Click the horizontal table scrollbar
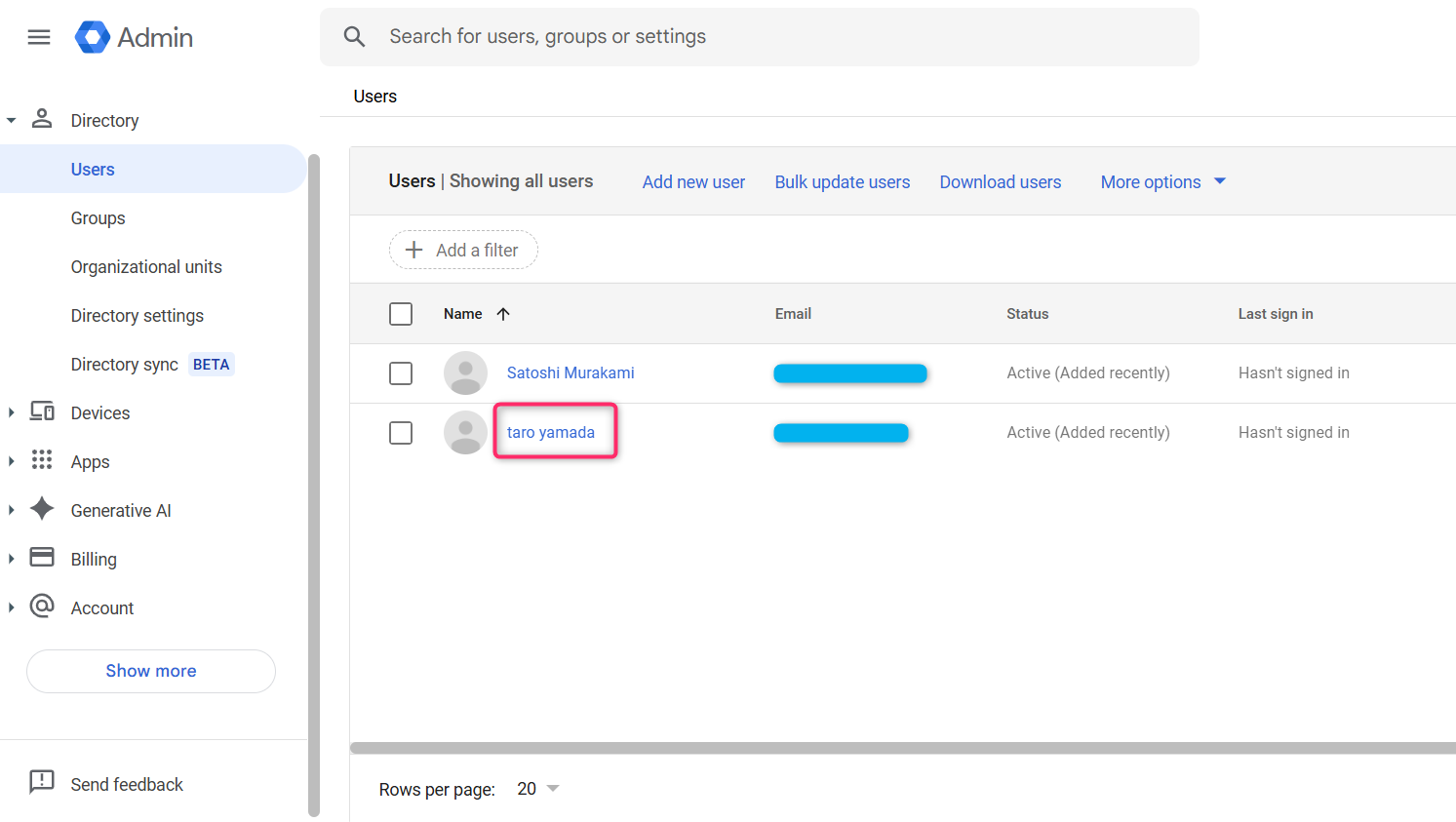Screen dimensions: 1456x822 (x=903, y=749)
